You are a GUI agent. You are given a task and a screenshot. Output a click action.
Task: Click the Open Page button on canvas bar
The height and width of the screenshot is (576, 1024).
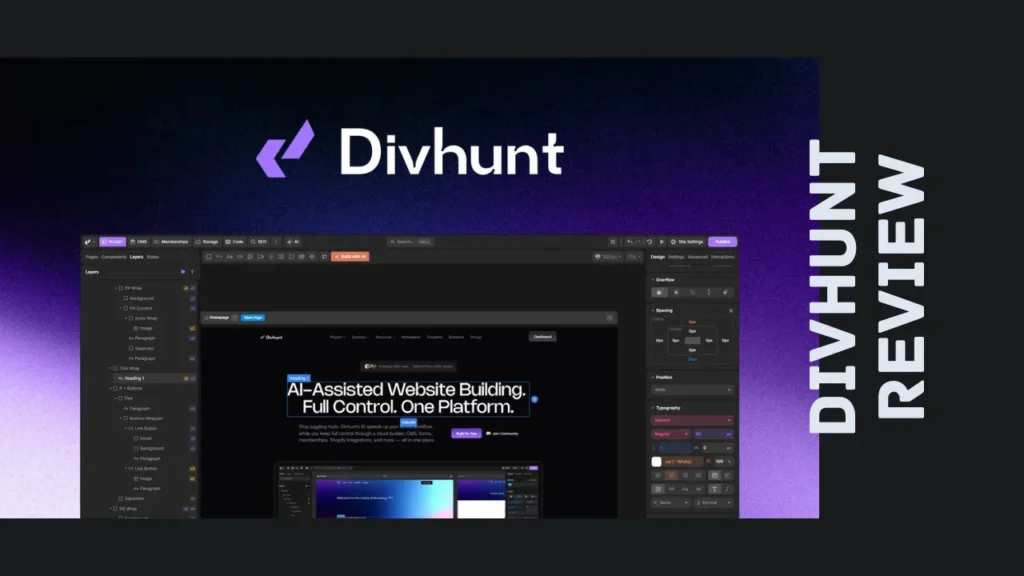253,317
